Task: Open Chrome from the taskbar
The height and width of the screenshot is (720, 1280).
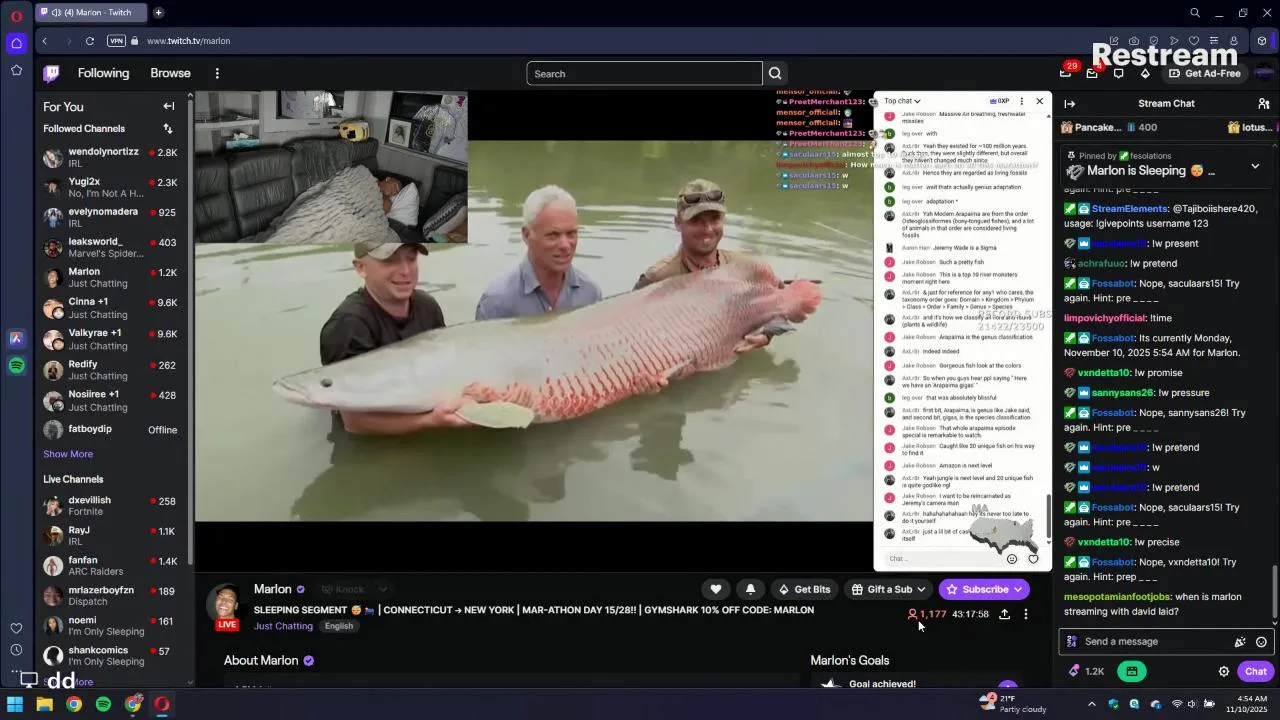Action: pyautogui.click(x=74, y=704)
